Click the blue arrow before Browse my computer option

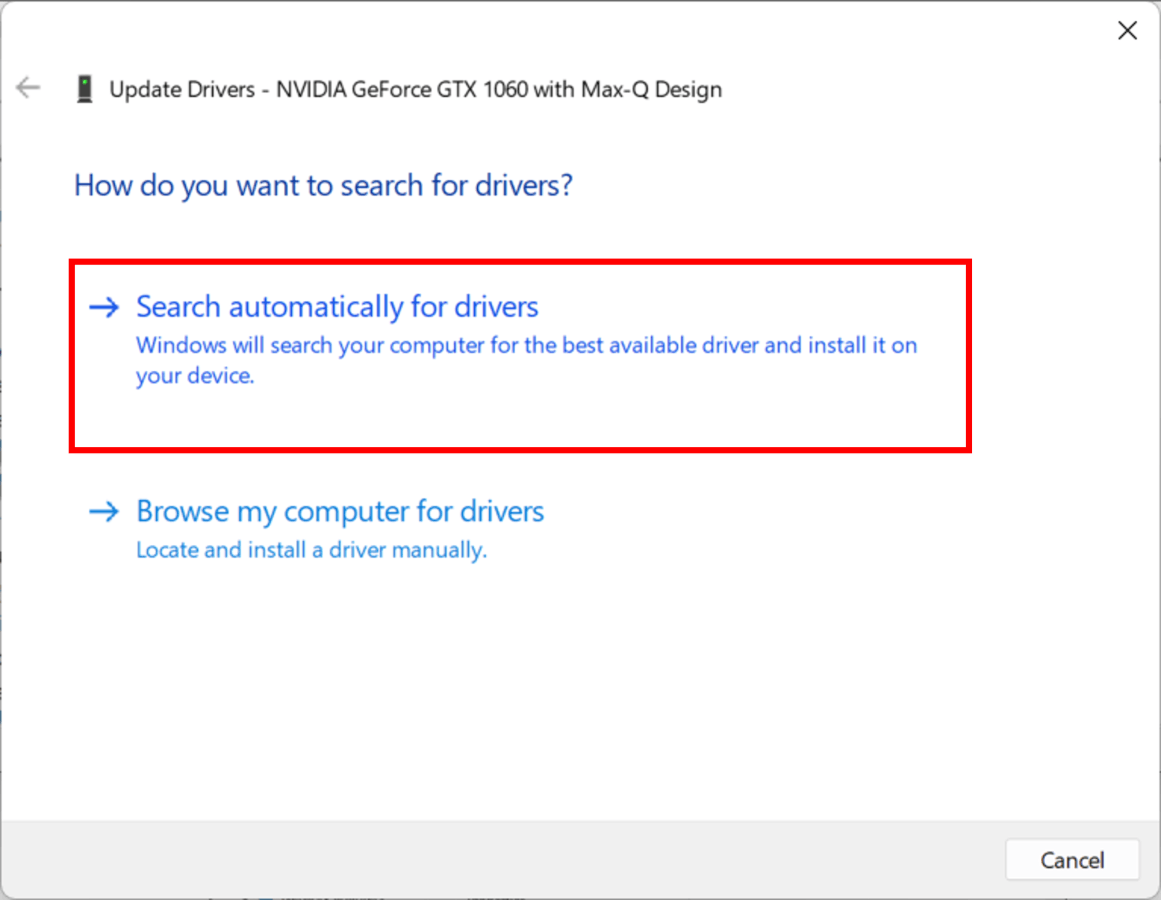(x=104, y=512)
